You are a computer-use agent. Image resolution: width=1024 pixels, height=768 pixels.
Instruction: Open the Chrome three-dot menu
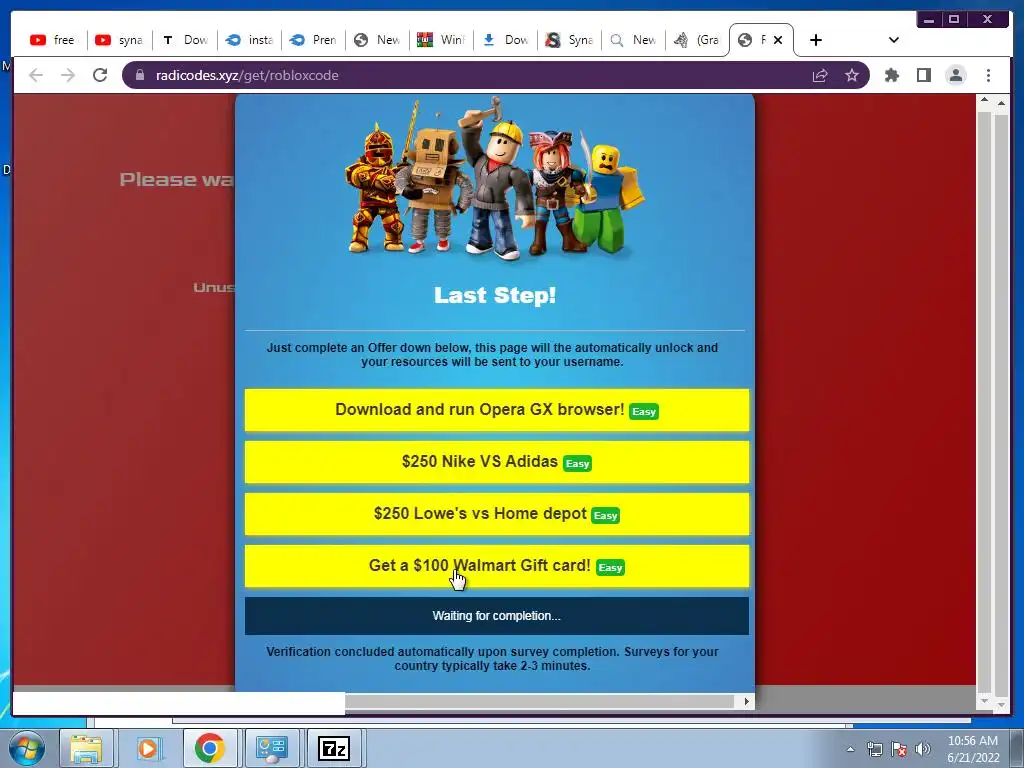988,75
